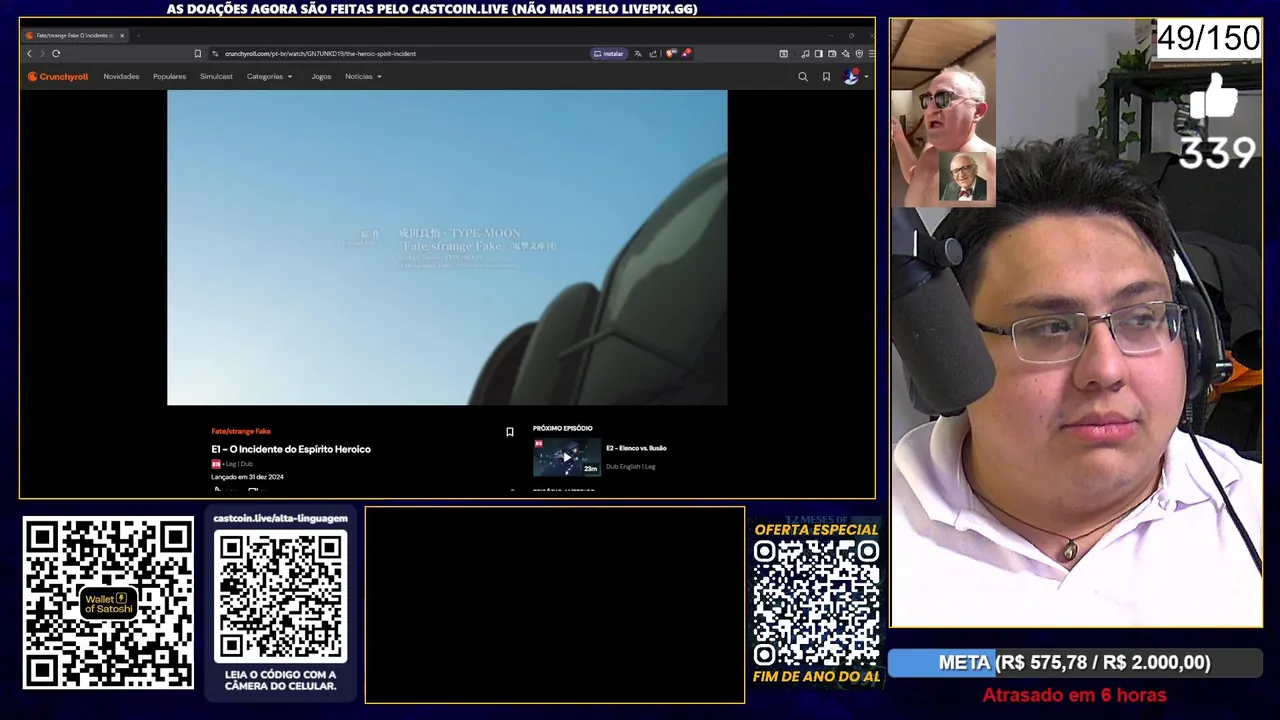Click the Wallet of Satoshi QR code
The image size is (1280, 720).
tap(108, 603)
